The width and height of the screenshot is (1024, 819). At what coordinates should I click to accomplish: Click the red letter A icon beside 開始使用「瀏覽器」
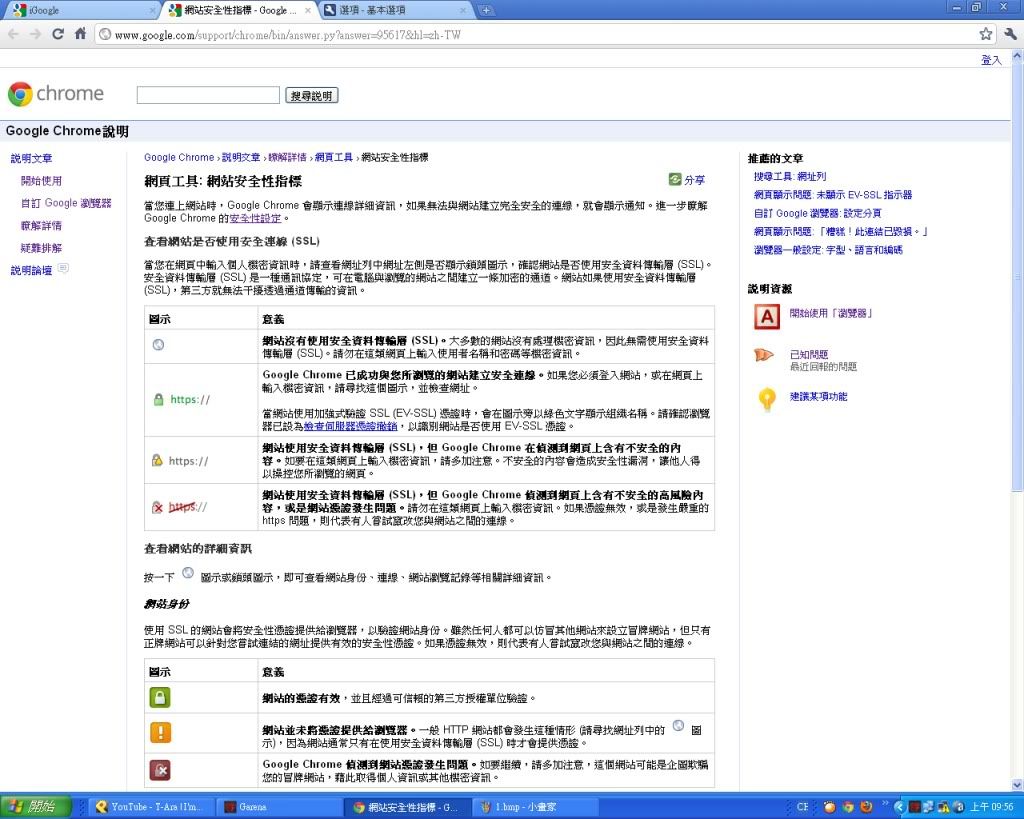click(767, 317)
